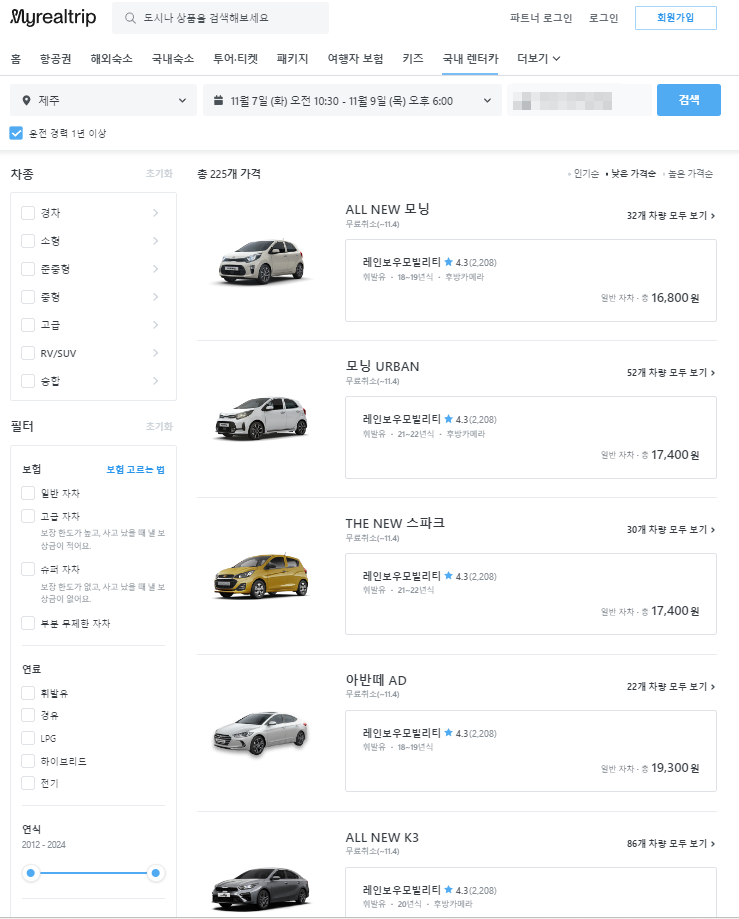This screenshot has width=739, height=919.
Task: Click the yellow THE NEW 스파크 car image
Action: point(261,576)
